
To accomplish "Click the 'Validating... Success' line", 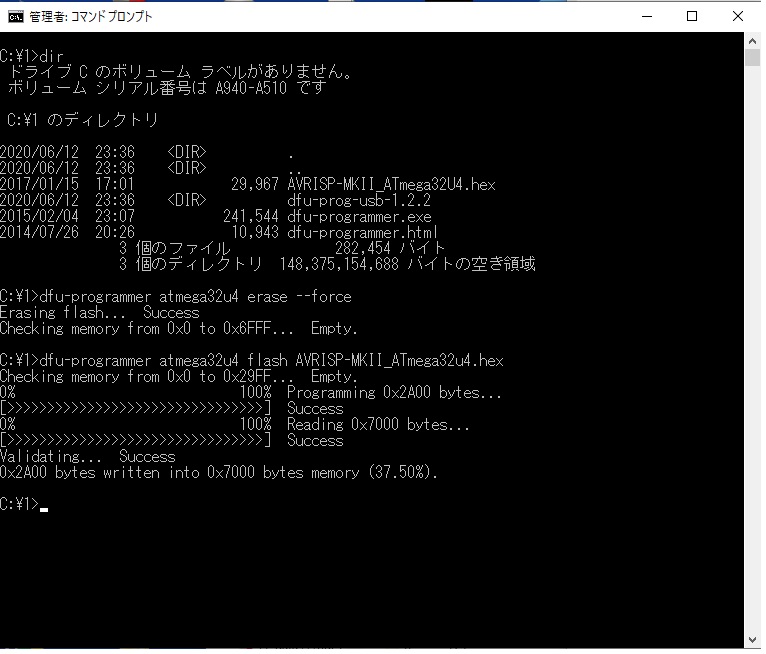I will (88, 457).
